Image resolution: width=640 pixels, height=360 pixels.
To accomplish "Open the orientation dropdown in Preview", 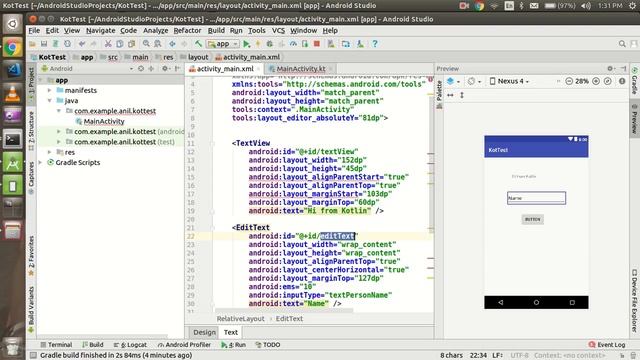I will [473, 81].
